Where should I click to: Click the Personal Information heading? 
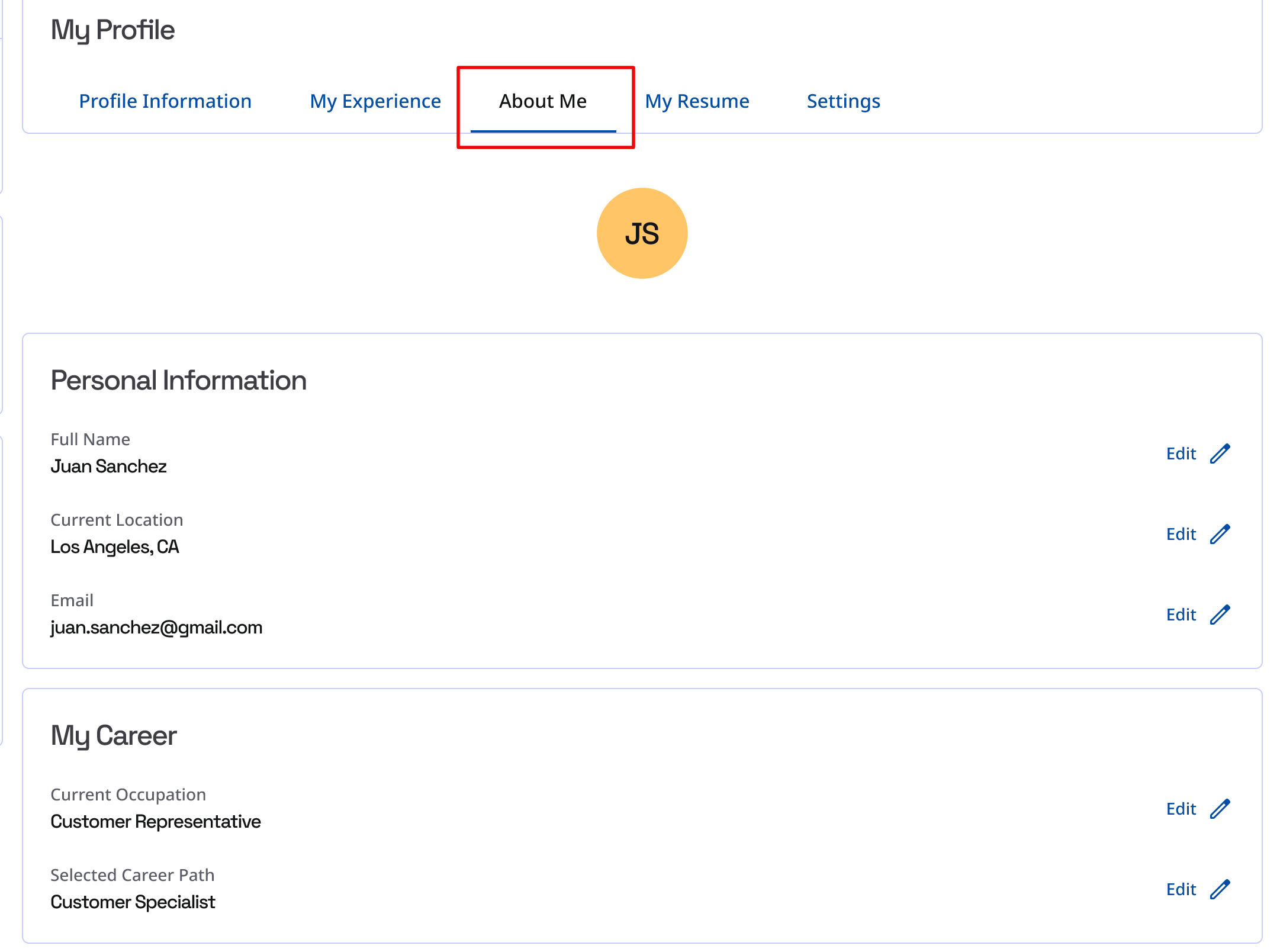tap(178, 381)
